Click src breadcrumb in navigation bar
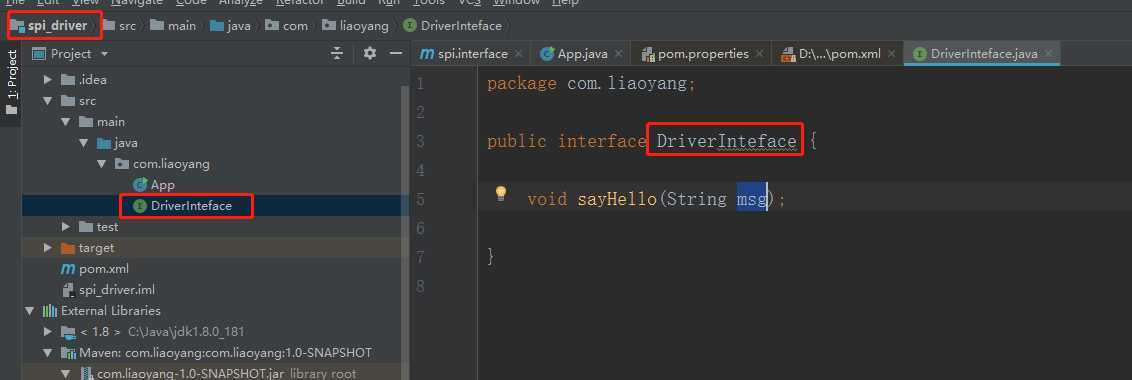1132x380 pixels. (x=127, y=26)
